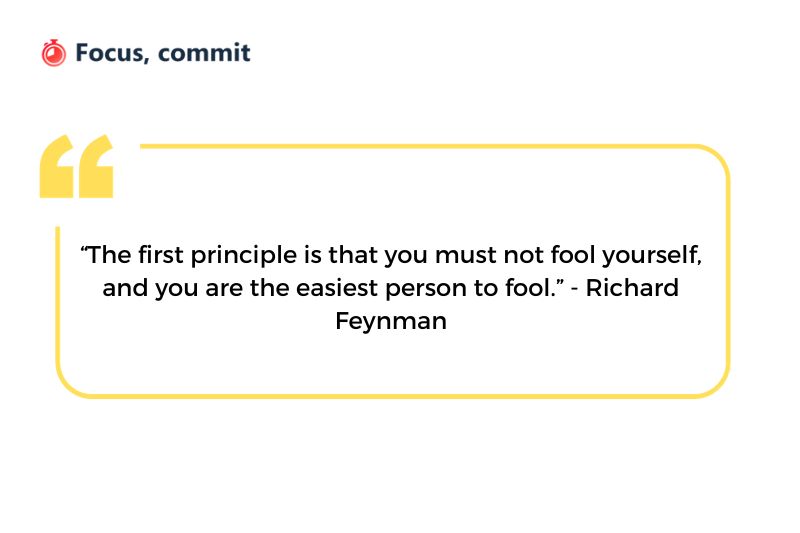Click the red stopwatch logo icon
800x533 pixels.
[x=53, y=53]
